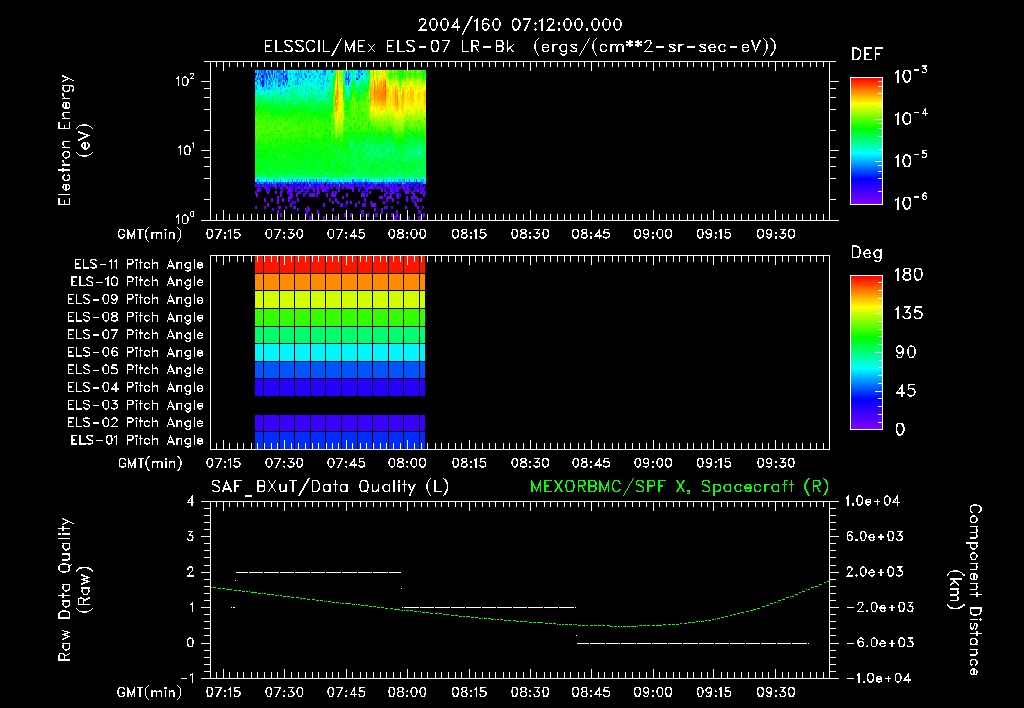Select the ELS-03 Pitch Angle row label
1024x708 pixels.
[135, 405]
